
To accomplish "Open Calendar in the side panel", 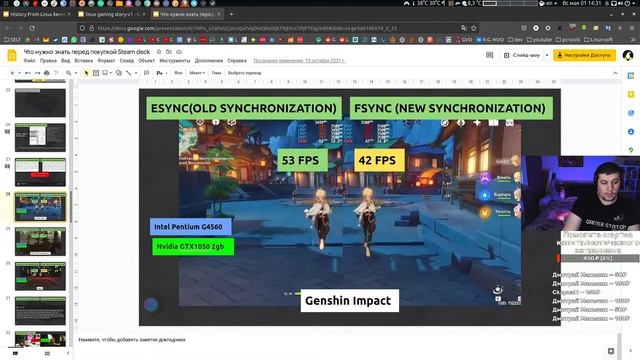I will click(x=631, y=76).
